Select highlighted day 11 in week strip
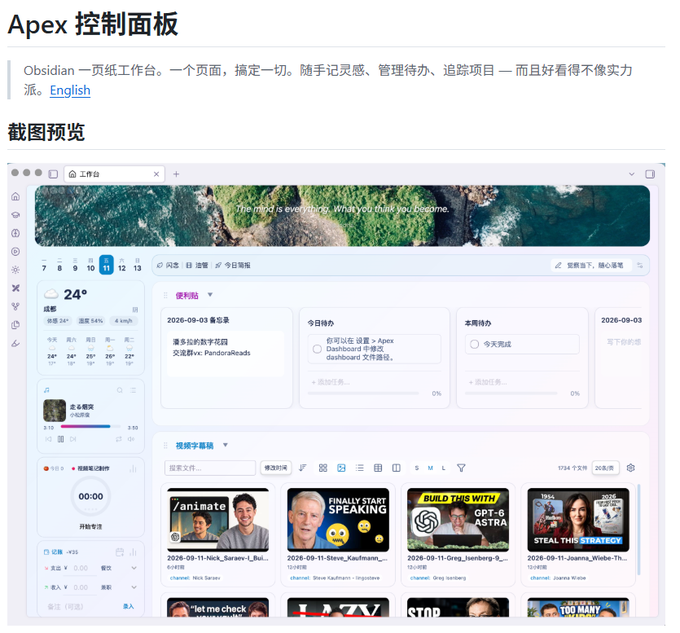 click(x=106, y=265)
